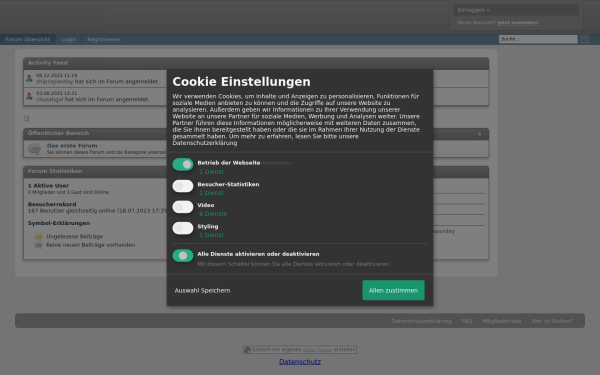
Task: Toggle Alle Dienste aktivieren oder deaktivieren switch
Action: 183,256
